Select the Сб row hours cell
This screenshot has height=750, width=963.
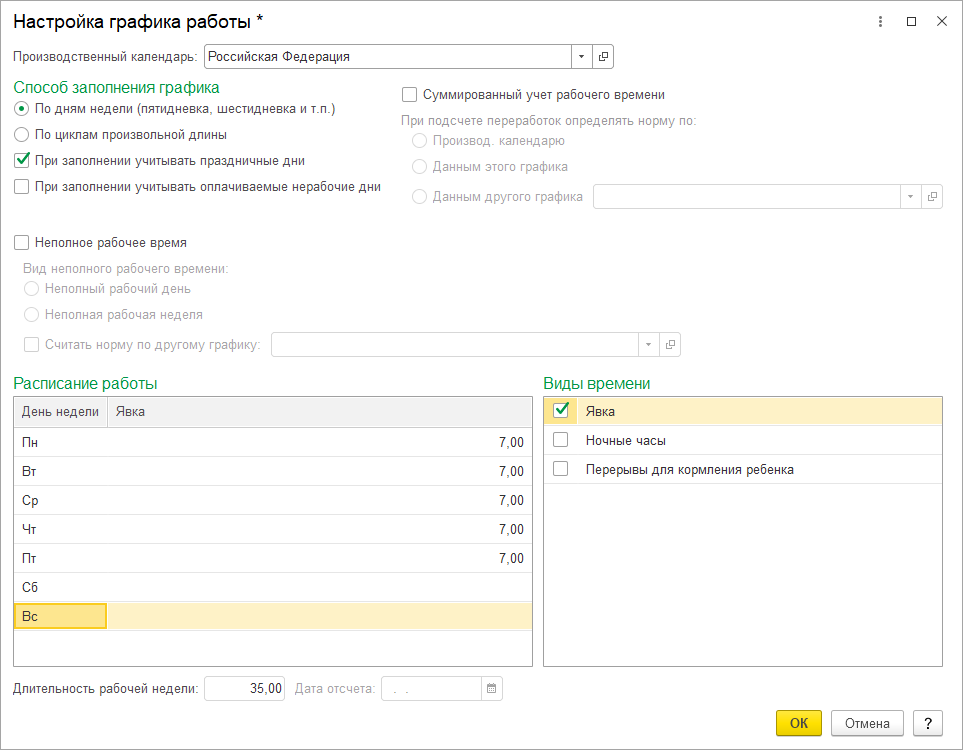click(318, 587)
